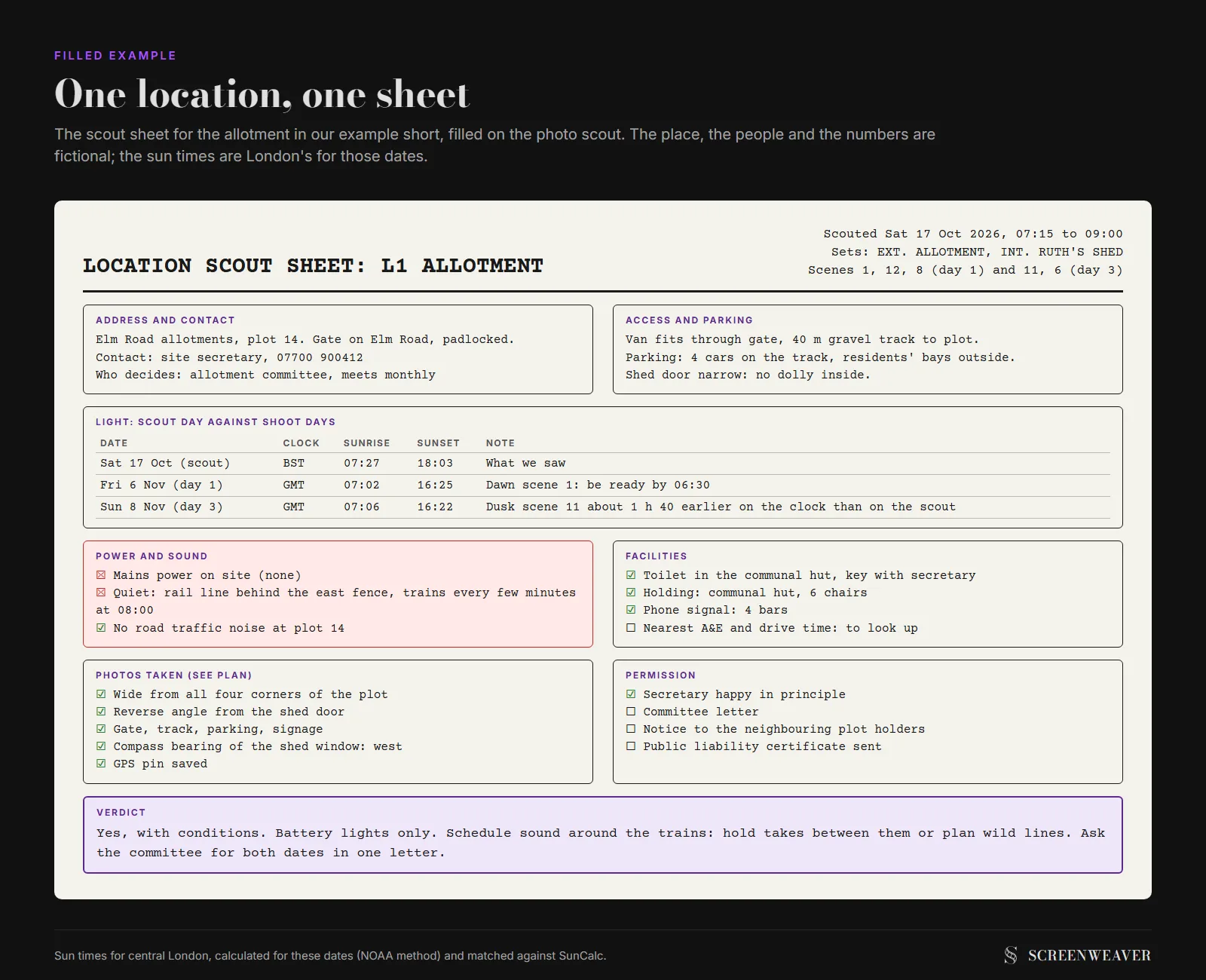
Task: Click the 'FILLED EXAMPLE' label
Action: coord(115,56)
